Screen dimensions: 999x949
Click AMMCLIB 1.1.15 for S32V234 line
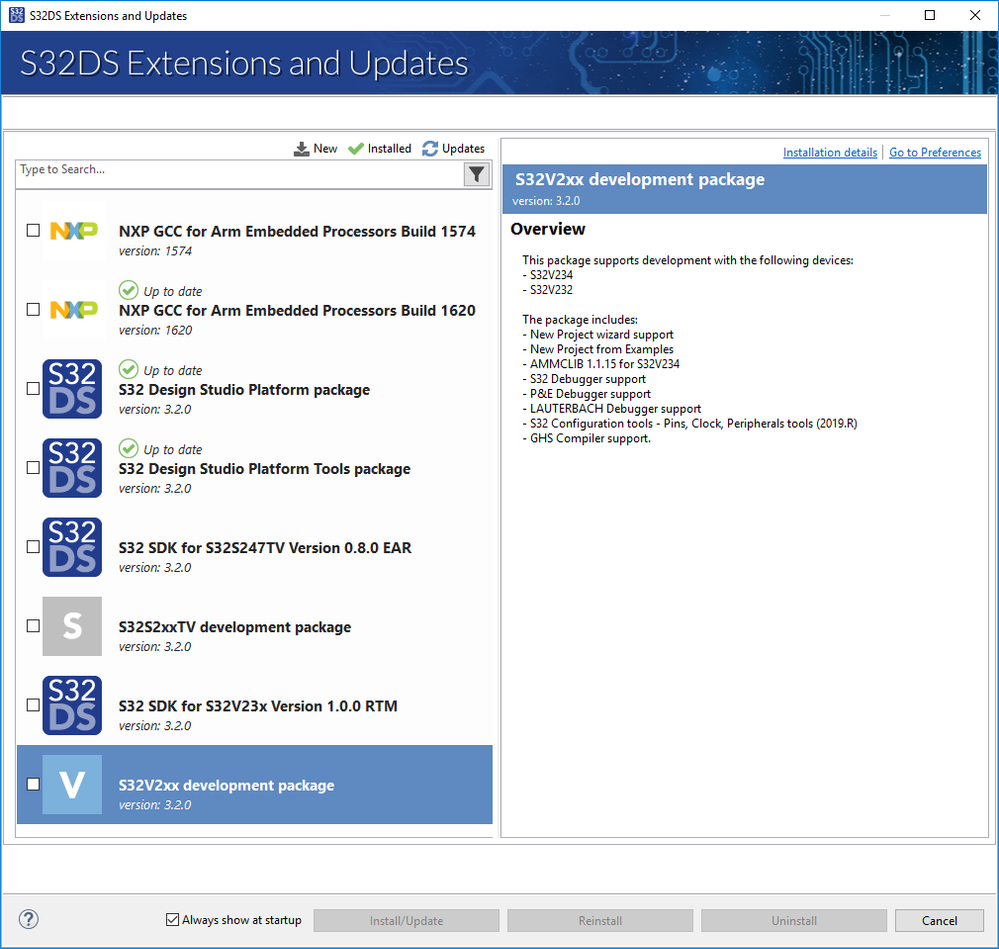[601, 364]
